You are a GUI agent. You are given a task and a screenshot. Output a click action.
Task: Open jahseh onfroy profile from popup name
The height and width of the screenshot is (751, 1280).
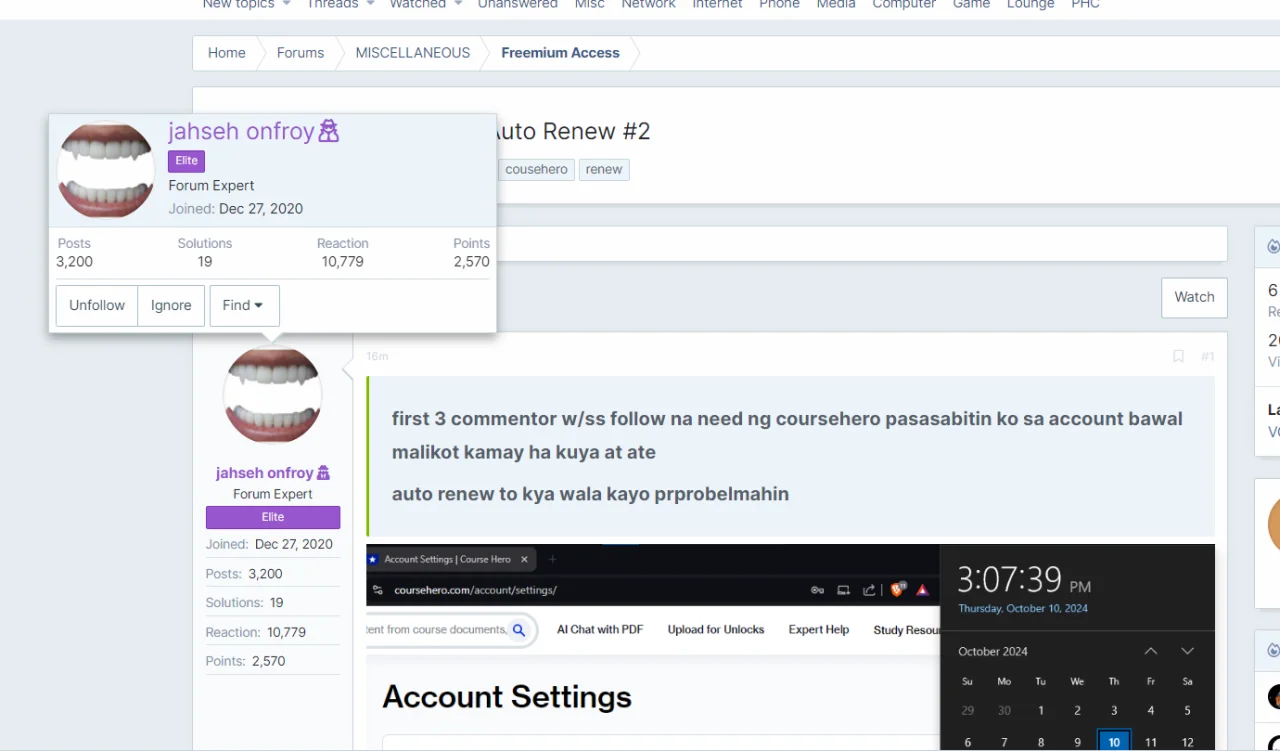(x=241, y=131)
